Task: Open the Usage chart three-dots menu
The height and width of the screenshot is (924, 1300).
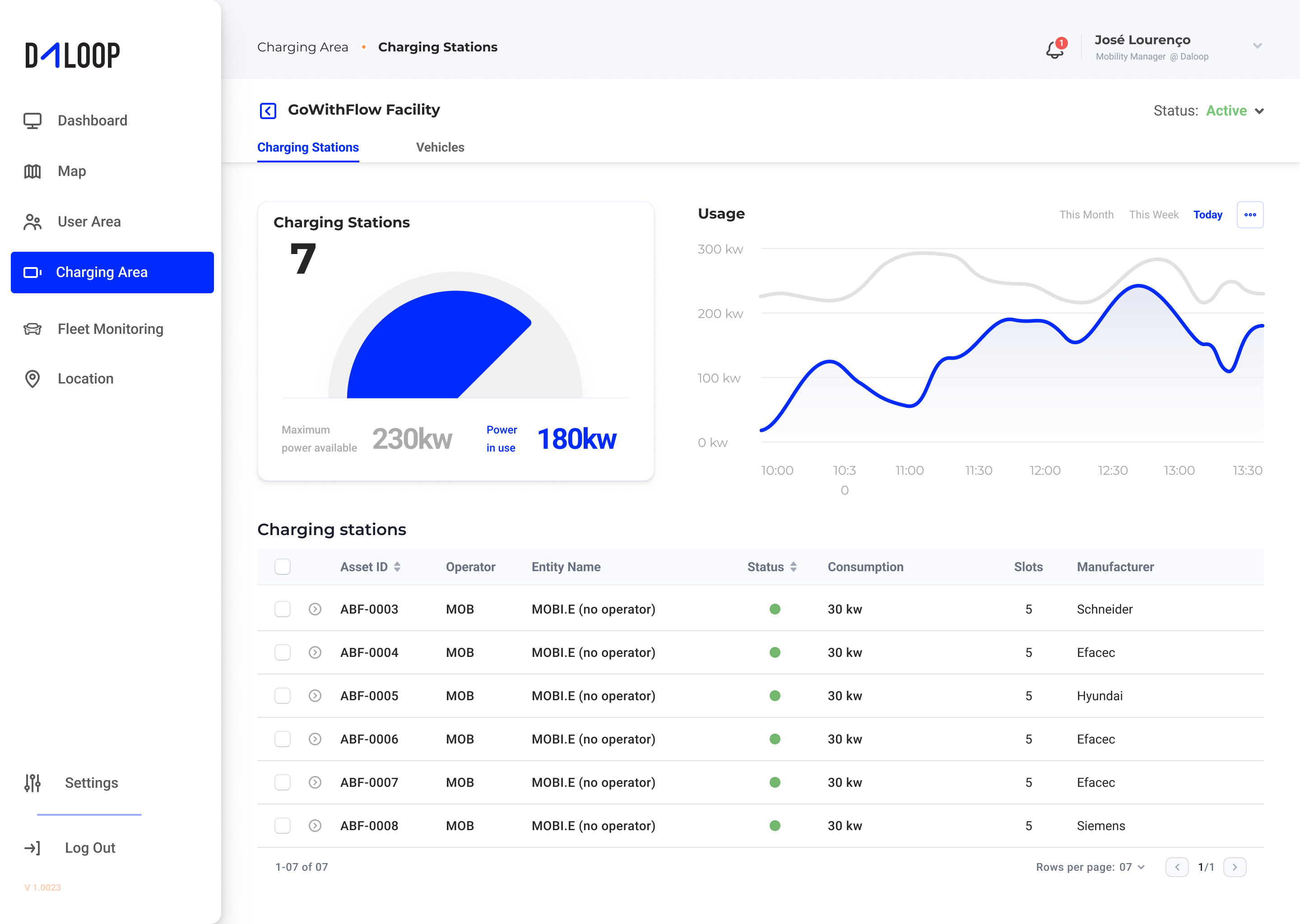Action: coord(1250,214)
